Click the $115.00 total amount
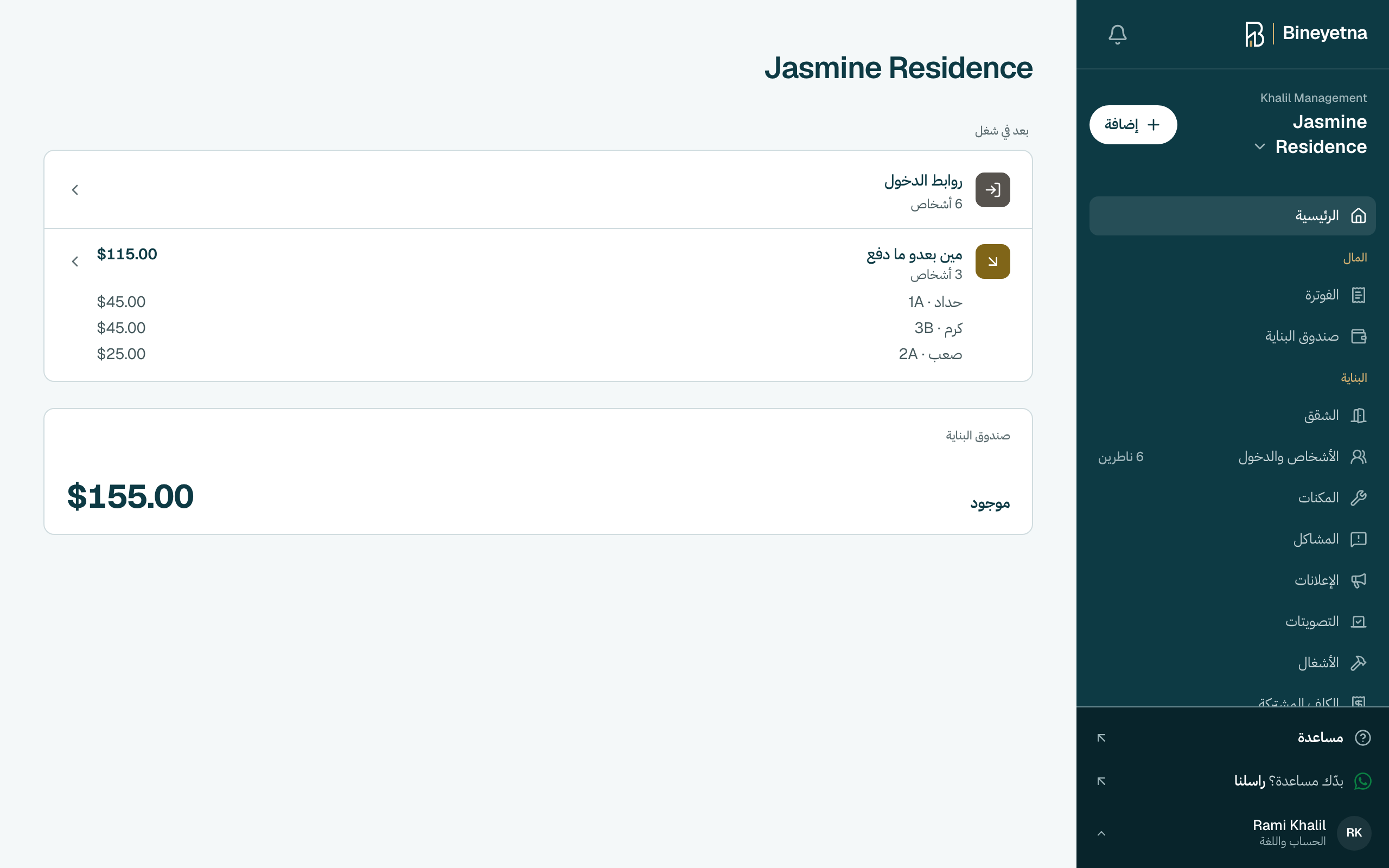This screenshot has width=1389, height=868. (127, 254)
